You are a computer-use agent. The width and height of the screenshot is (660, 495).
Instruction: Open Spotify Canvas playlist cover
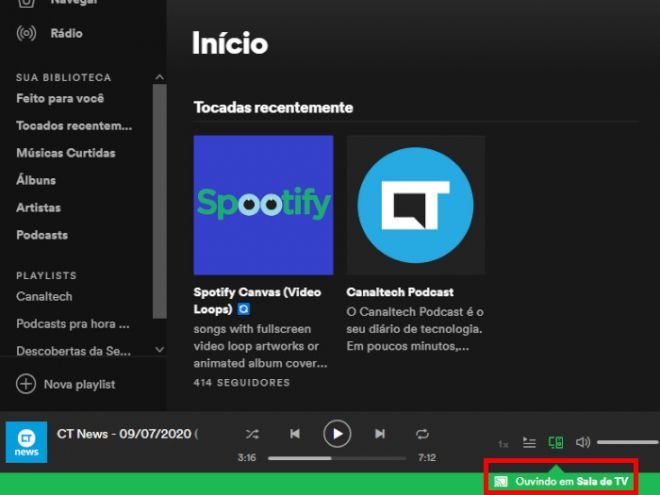(263, 205)
